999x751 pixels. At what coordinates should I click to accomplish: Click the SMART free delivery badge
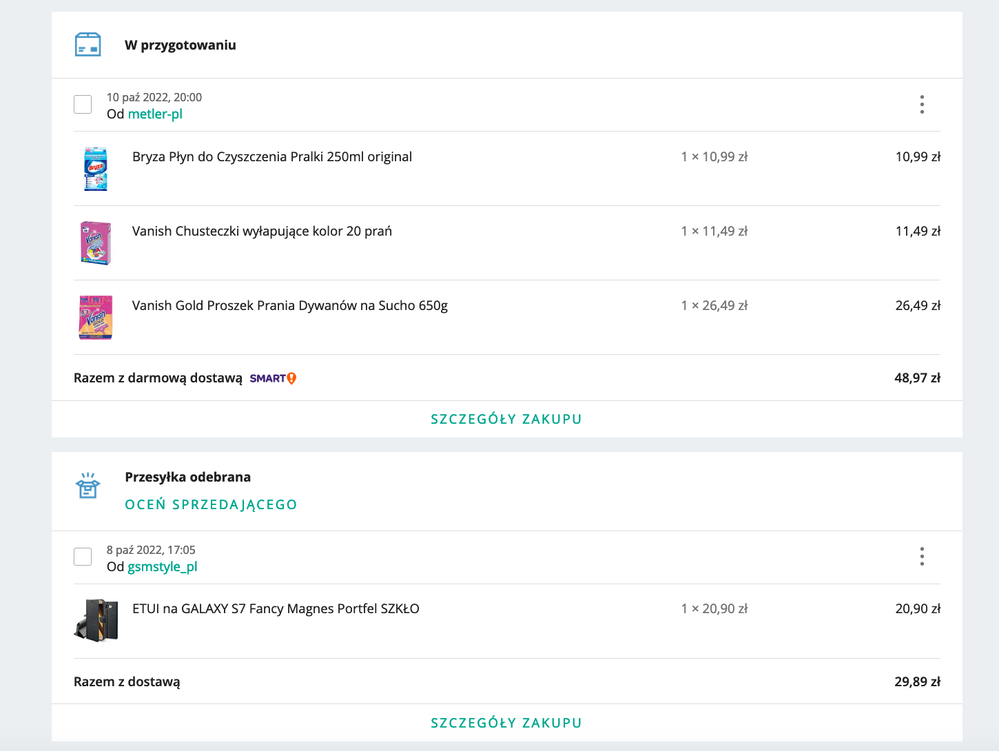[273, 378]
